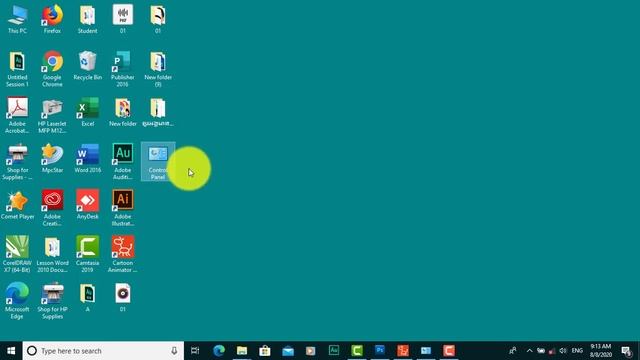Activate the microphone in the search box
This screenshot has height=360, width=640.
coord(174,351)
